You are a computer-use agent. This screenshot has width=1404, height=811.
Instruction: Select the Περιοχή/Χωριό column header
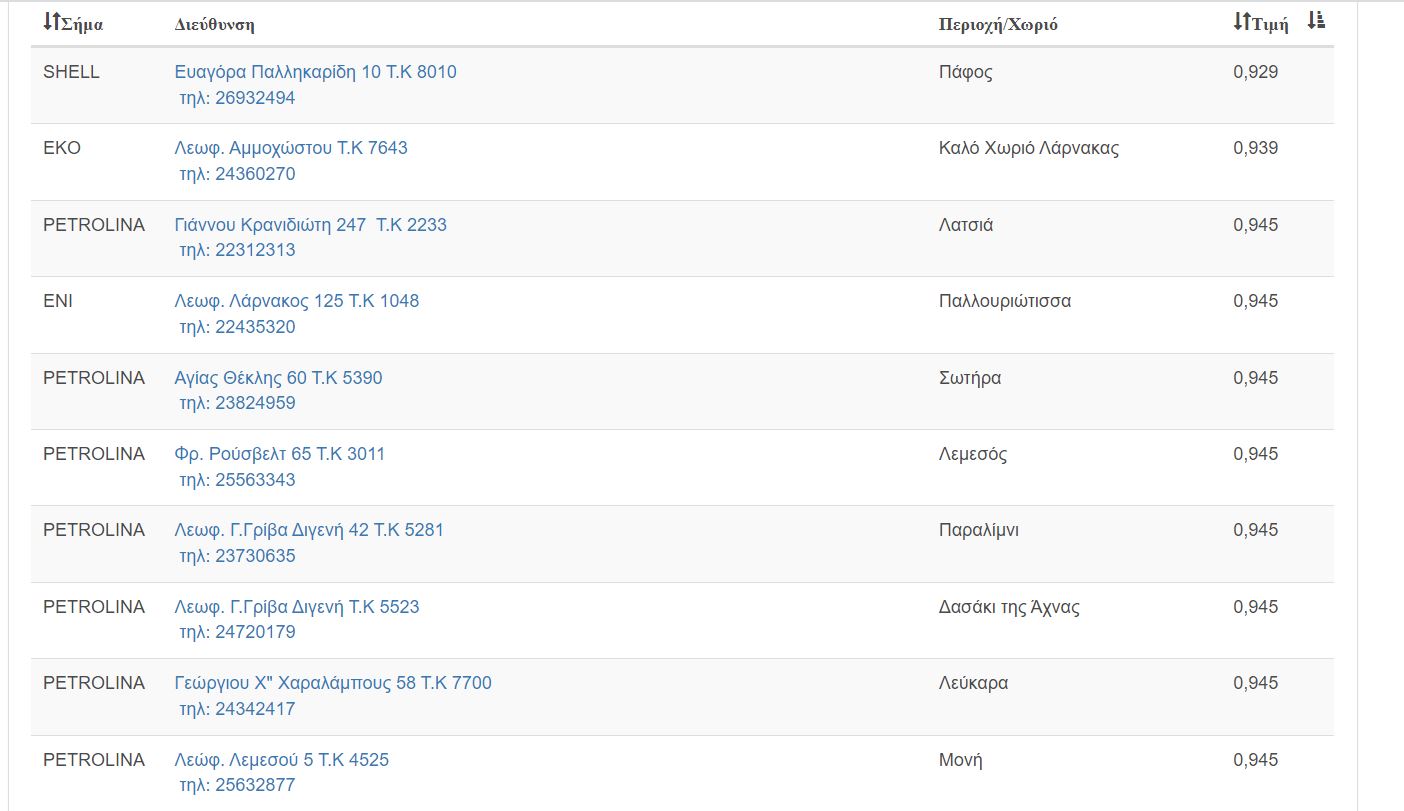click(x=998, y=24)
